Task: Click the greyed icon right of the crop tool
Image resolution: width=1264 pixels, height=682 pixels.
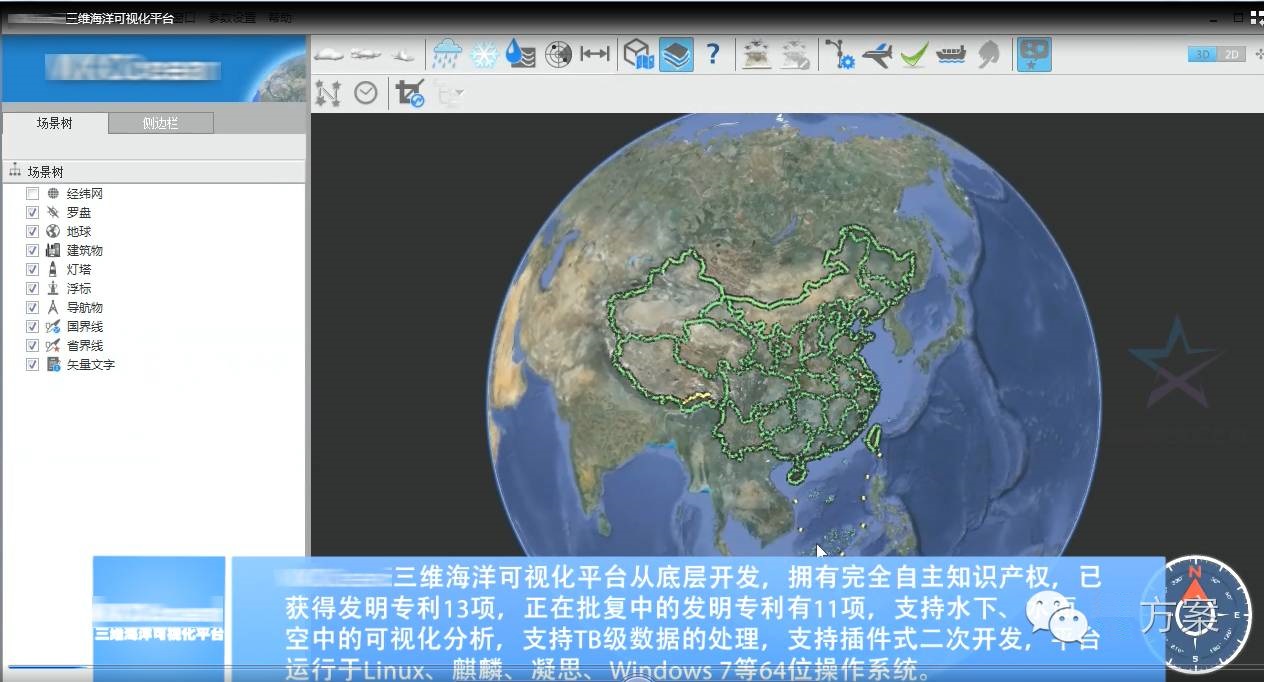Action: click(x=449, y=93)
